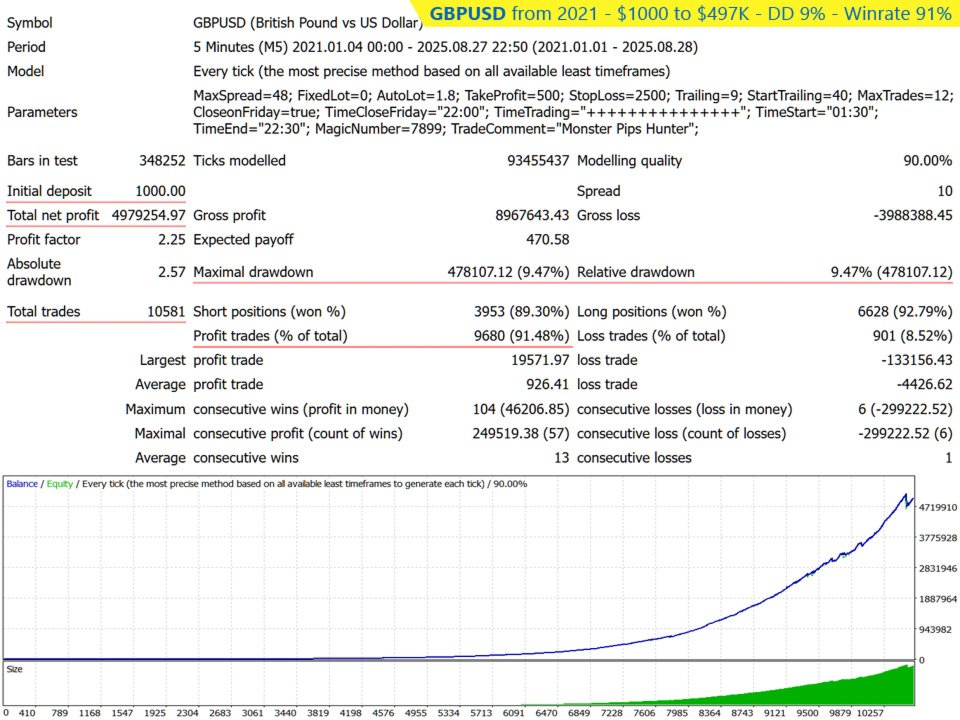Viewport: 960px width, 720px height.
Task: Click the consecutive losses value 6 (-299222.52)
Action: (905, 409)
